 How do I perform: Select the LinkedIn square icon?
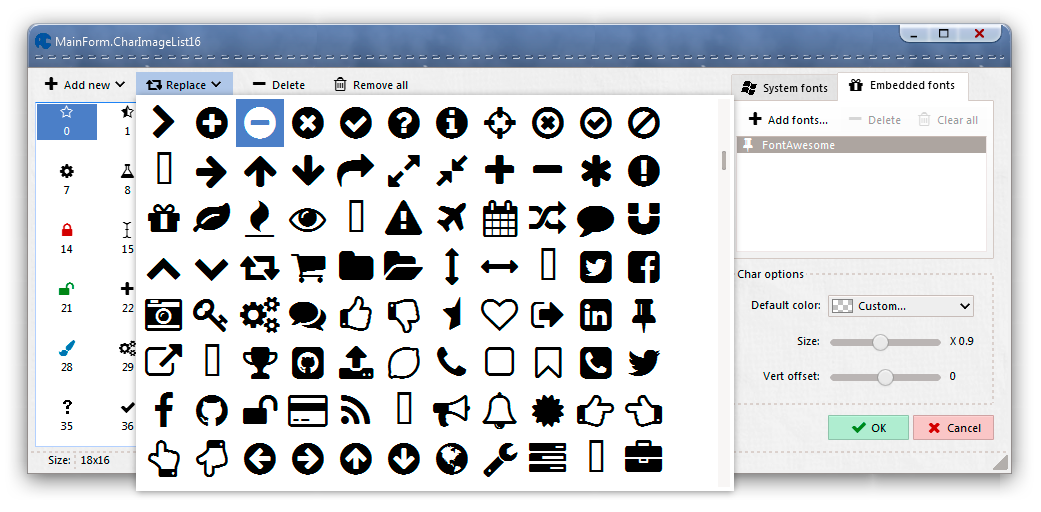596,315
